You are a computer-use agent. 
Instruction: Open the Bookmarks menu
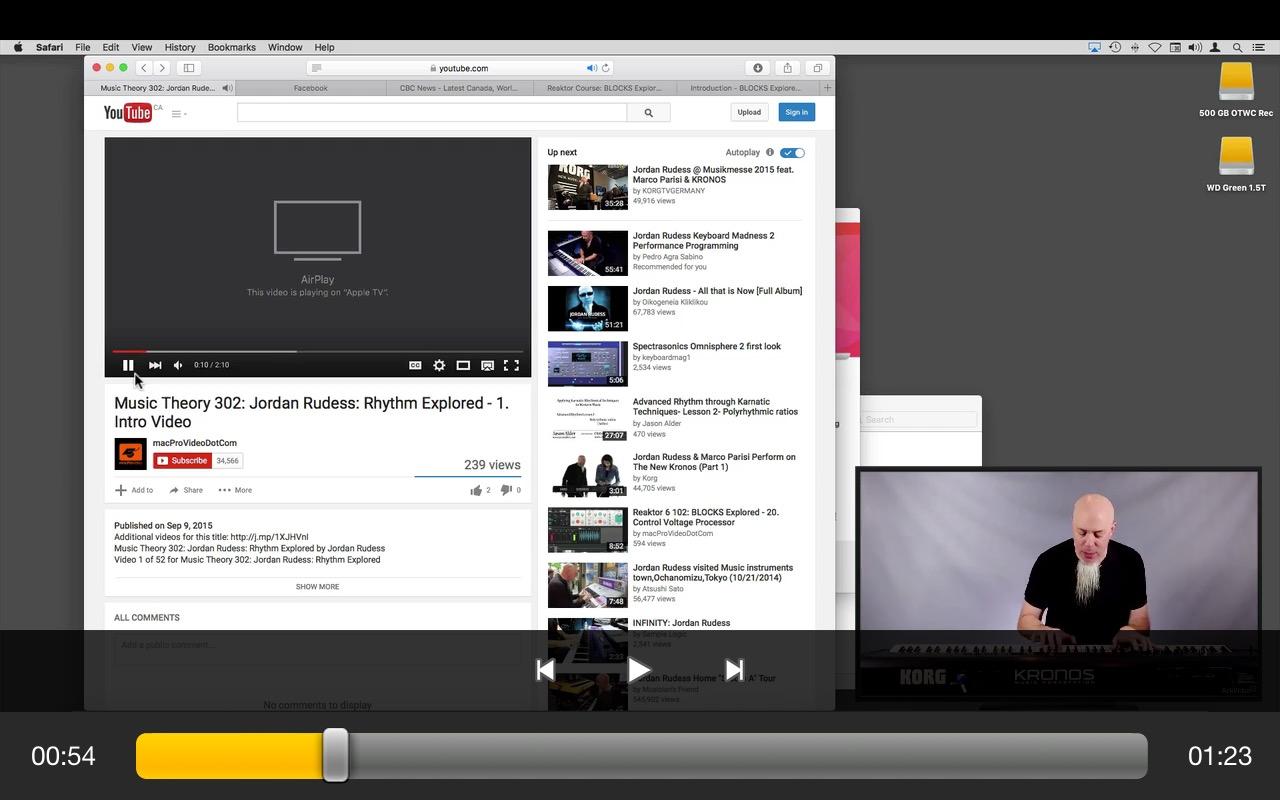[x=232, y=47]
